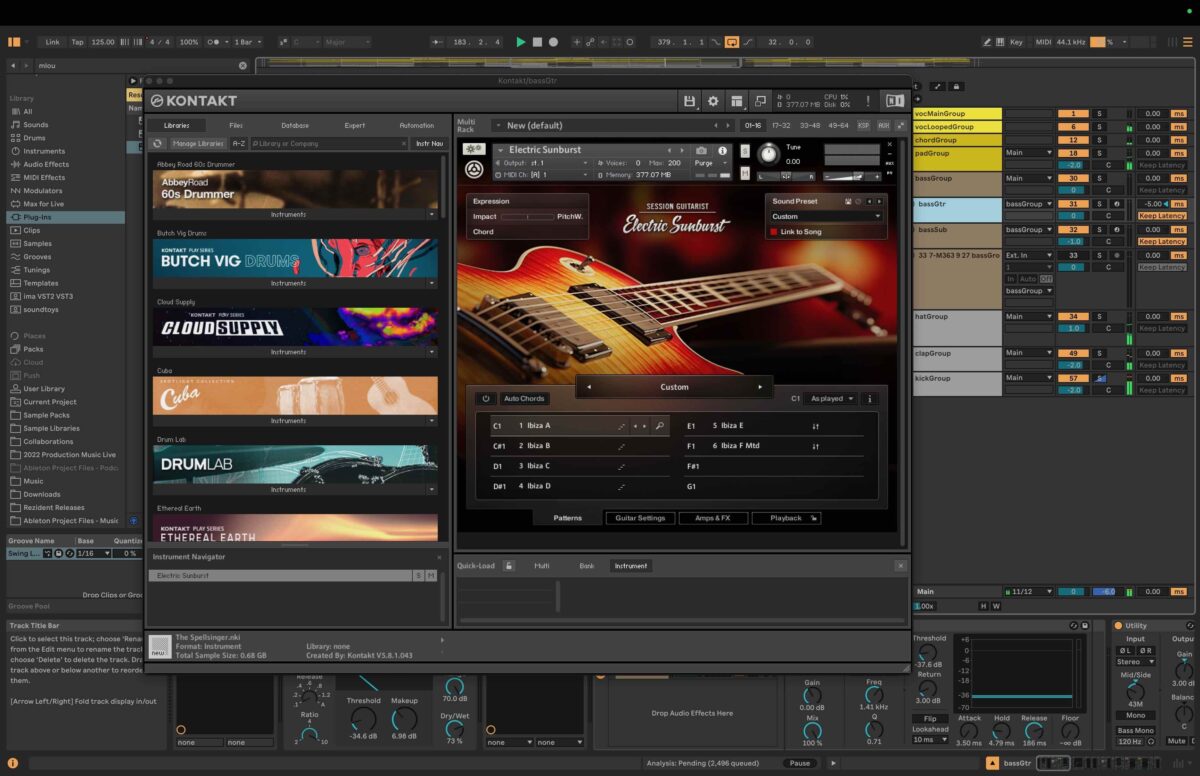Select previous pattern with Custom left arrow
1200x776 pixels.
(588, 387)
